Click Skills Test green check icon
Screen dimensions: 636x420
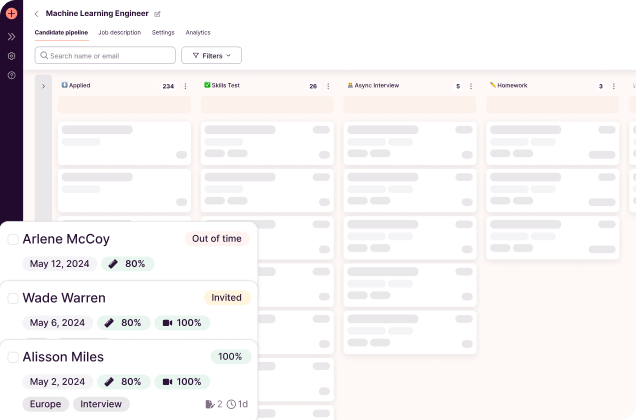[207, 85]
